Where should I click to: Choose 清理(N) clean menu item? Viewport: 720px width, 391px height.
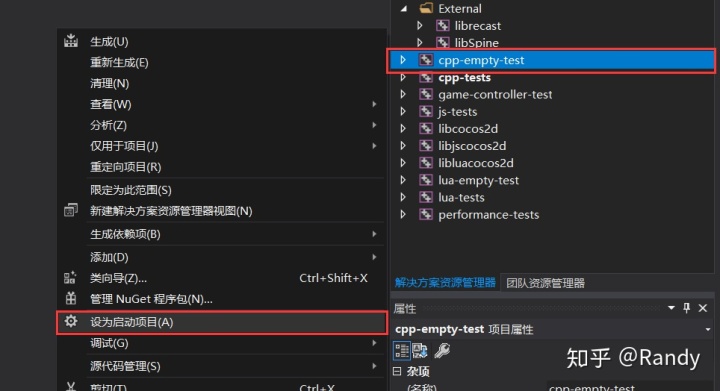[221, 83]
